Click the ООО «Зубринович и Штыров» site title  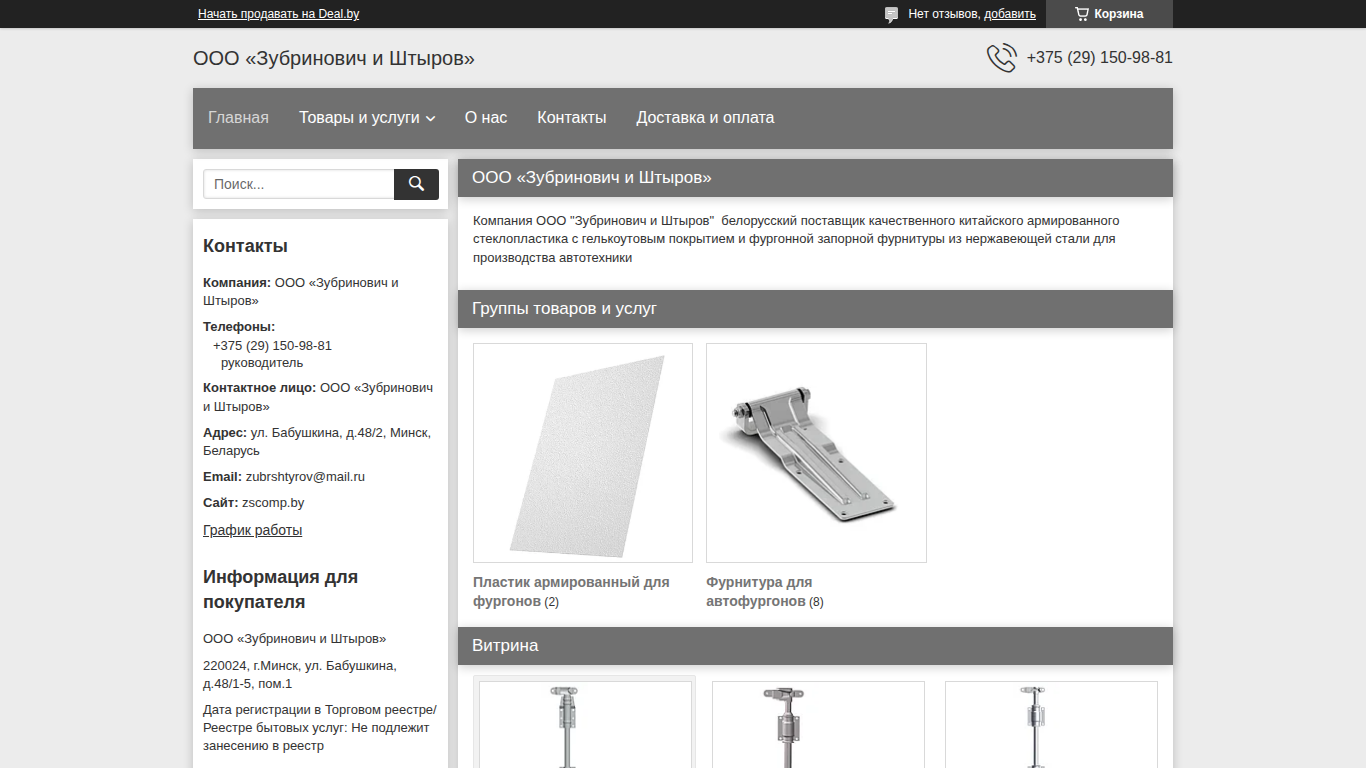tap(334, 59)
